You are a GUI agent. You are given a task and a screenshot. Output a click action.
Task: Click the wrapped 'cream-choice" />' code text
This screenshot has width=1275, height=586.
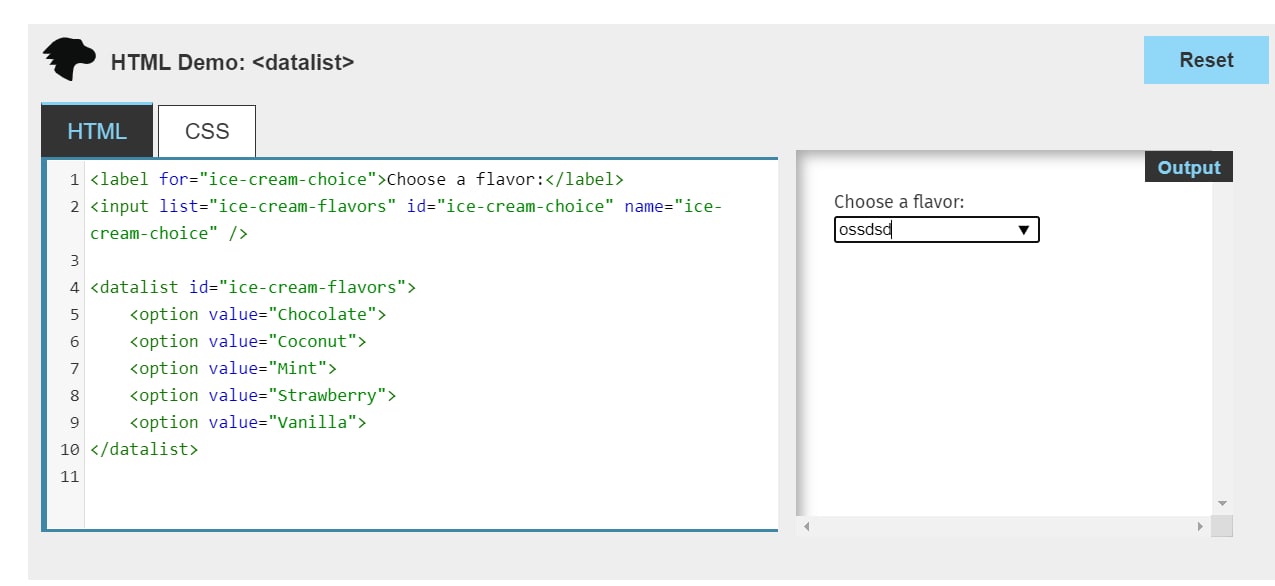[x=169, y=234]
